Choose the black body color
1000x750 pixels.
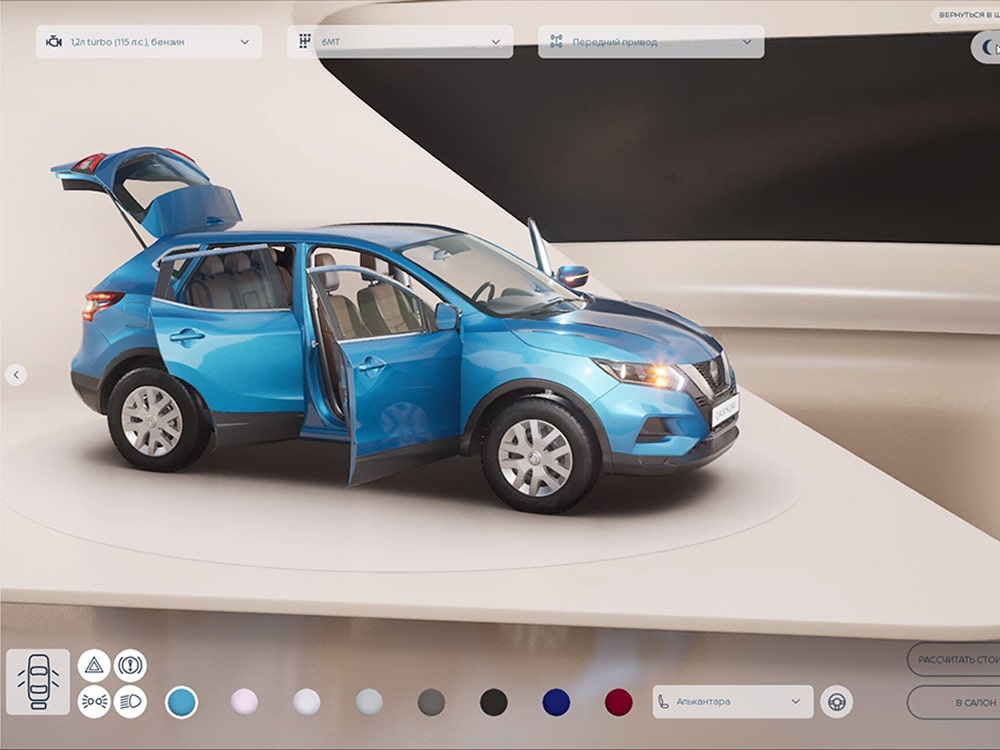(494, 702)
